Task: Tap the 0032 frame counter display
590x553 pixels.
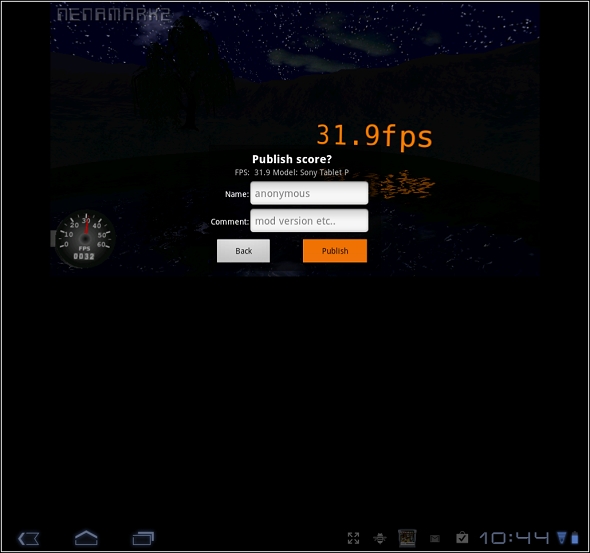Action: [x=84, y=257]
